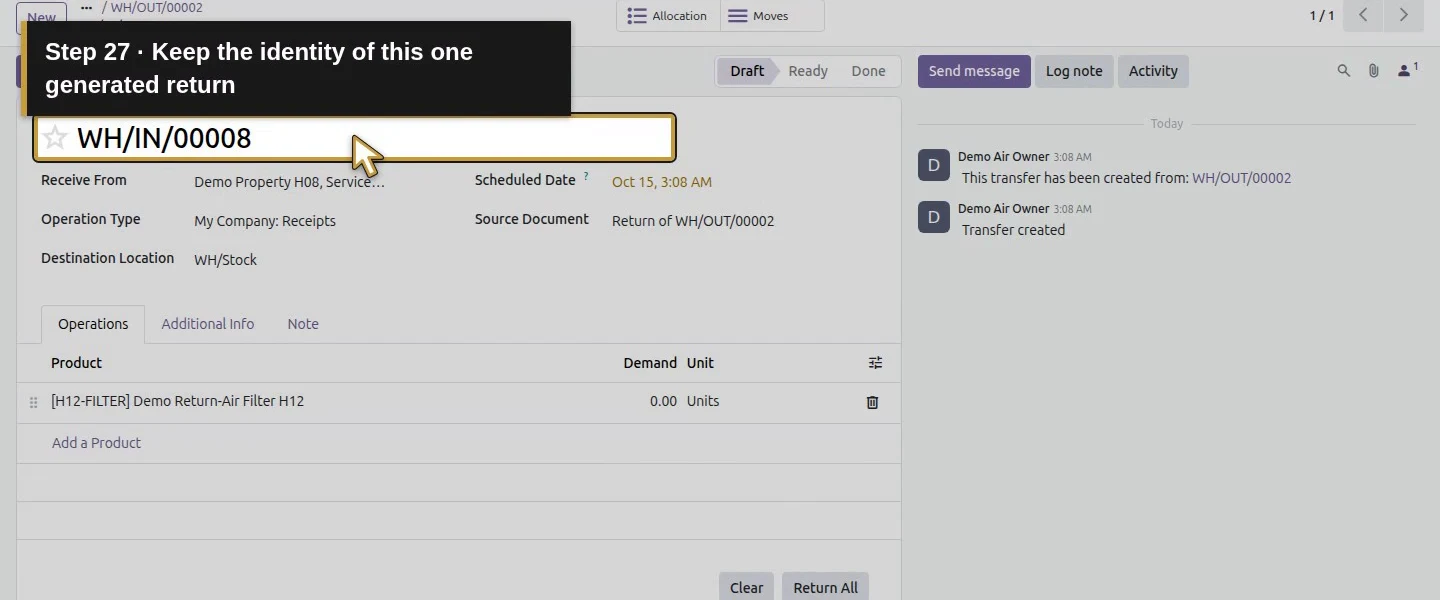This screenshot has height=600, width=1440.
Task: Search messages in chatter
Action: pos(1344,71)
